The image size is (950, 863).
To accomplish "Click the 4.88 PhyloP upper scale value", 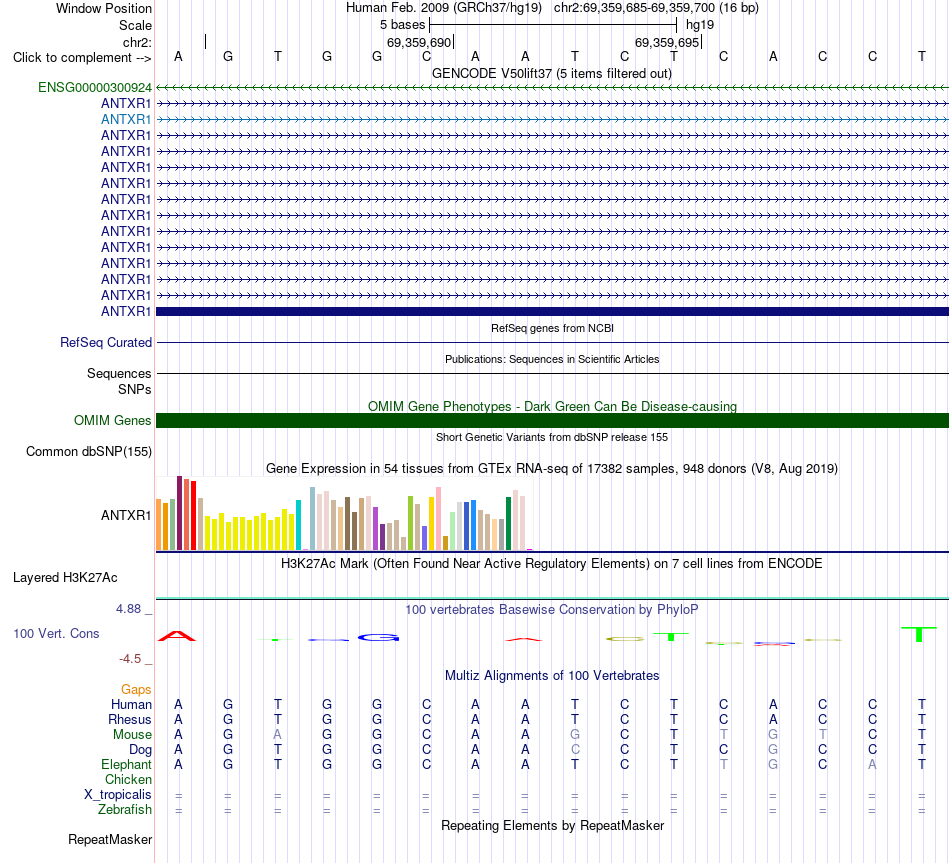I will point(128,608).
